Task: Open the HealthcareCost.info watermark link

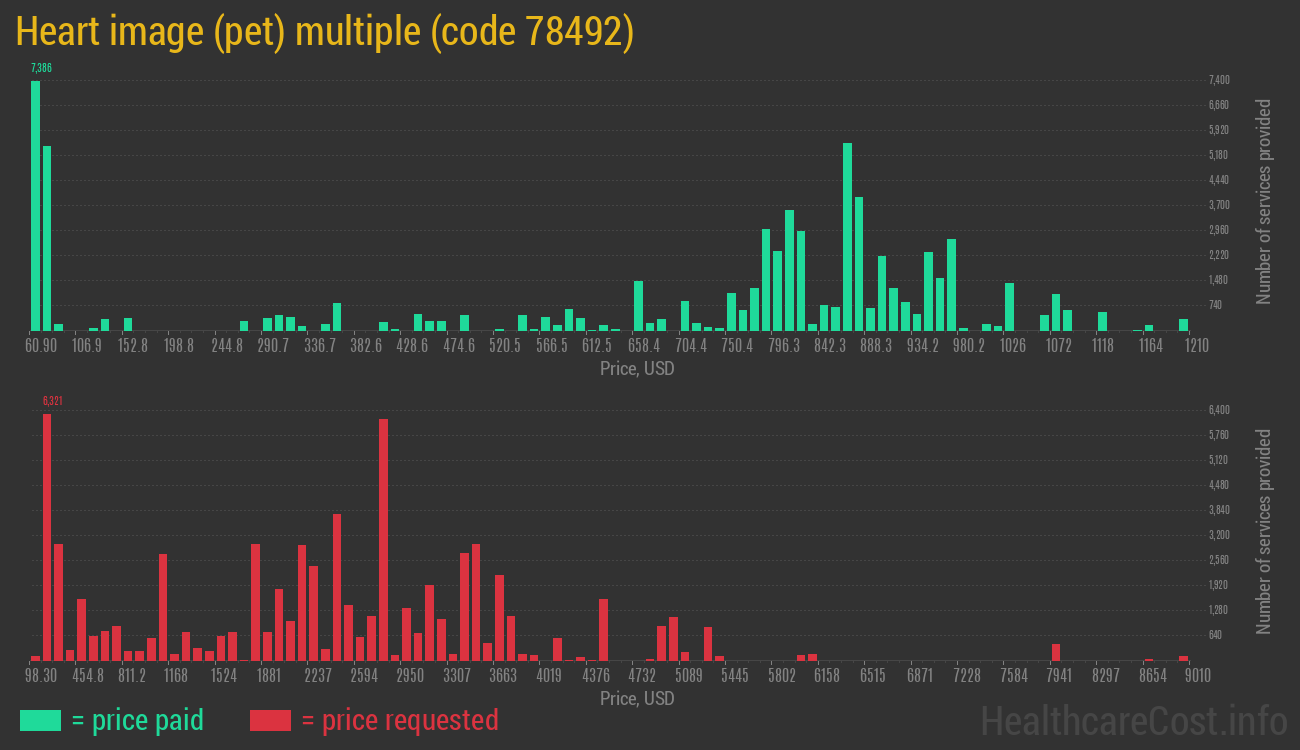Action: 1133,721
